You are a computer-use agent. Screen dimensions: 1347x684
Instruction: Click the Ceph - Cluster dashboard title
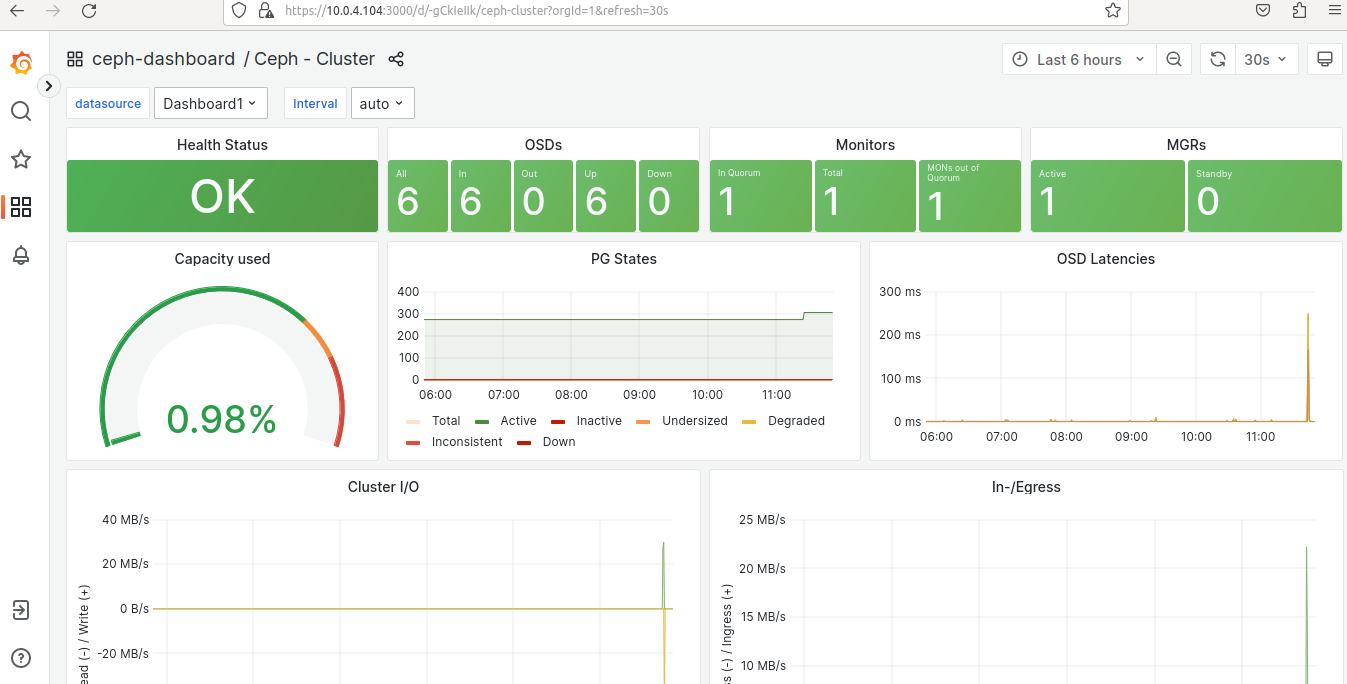tap(315, 59)
